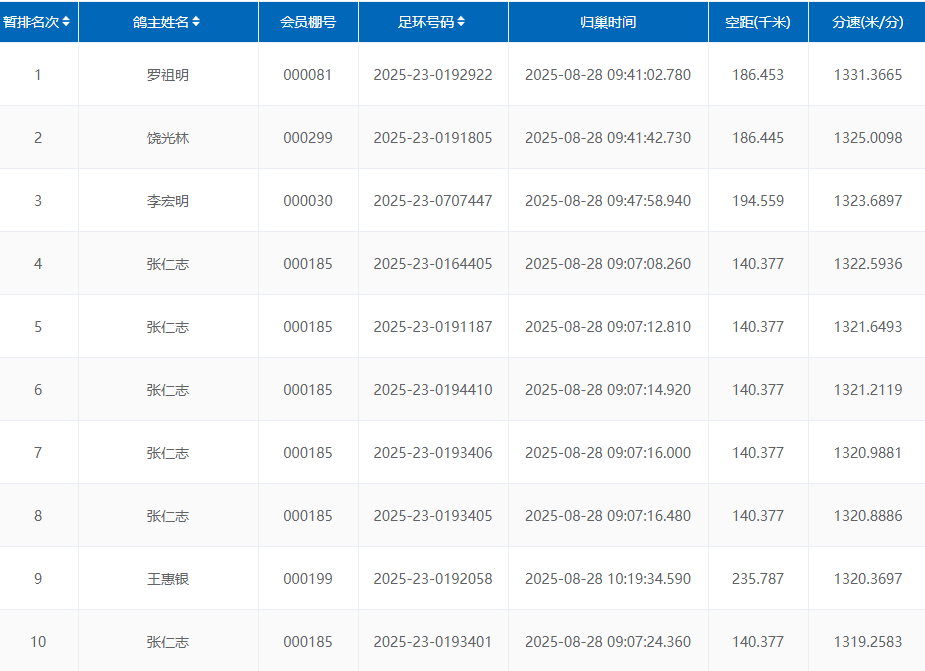This screenshot has height=671, width=925.
Task: Click sort arrows beside 暂排名次 header
Action: coord(66,22)
